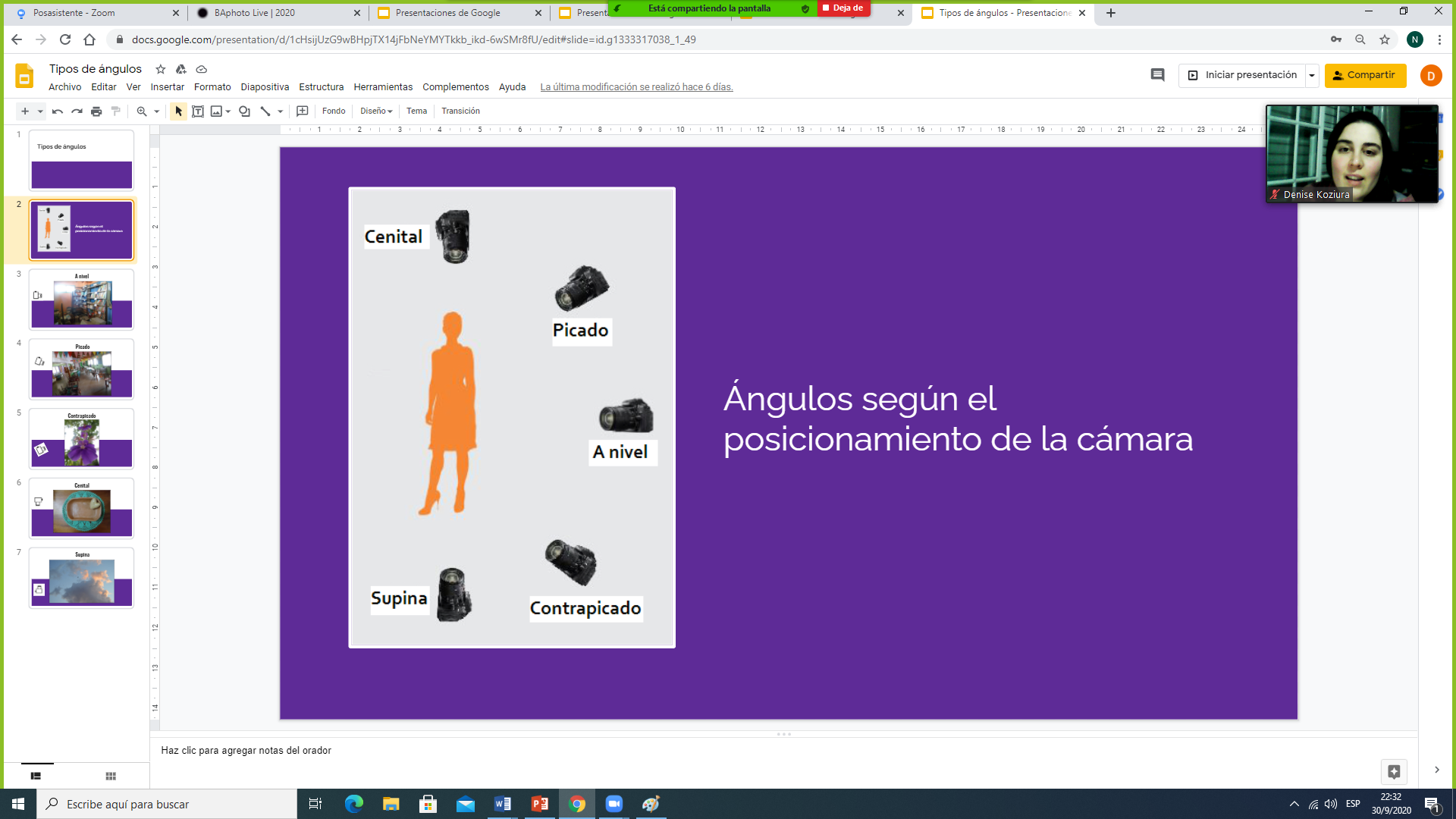Click the add comment toolbar icon
This screenshot has height=819, width=1456.
302,111
